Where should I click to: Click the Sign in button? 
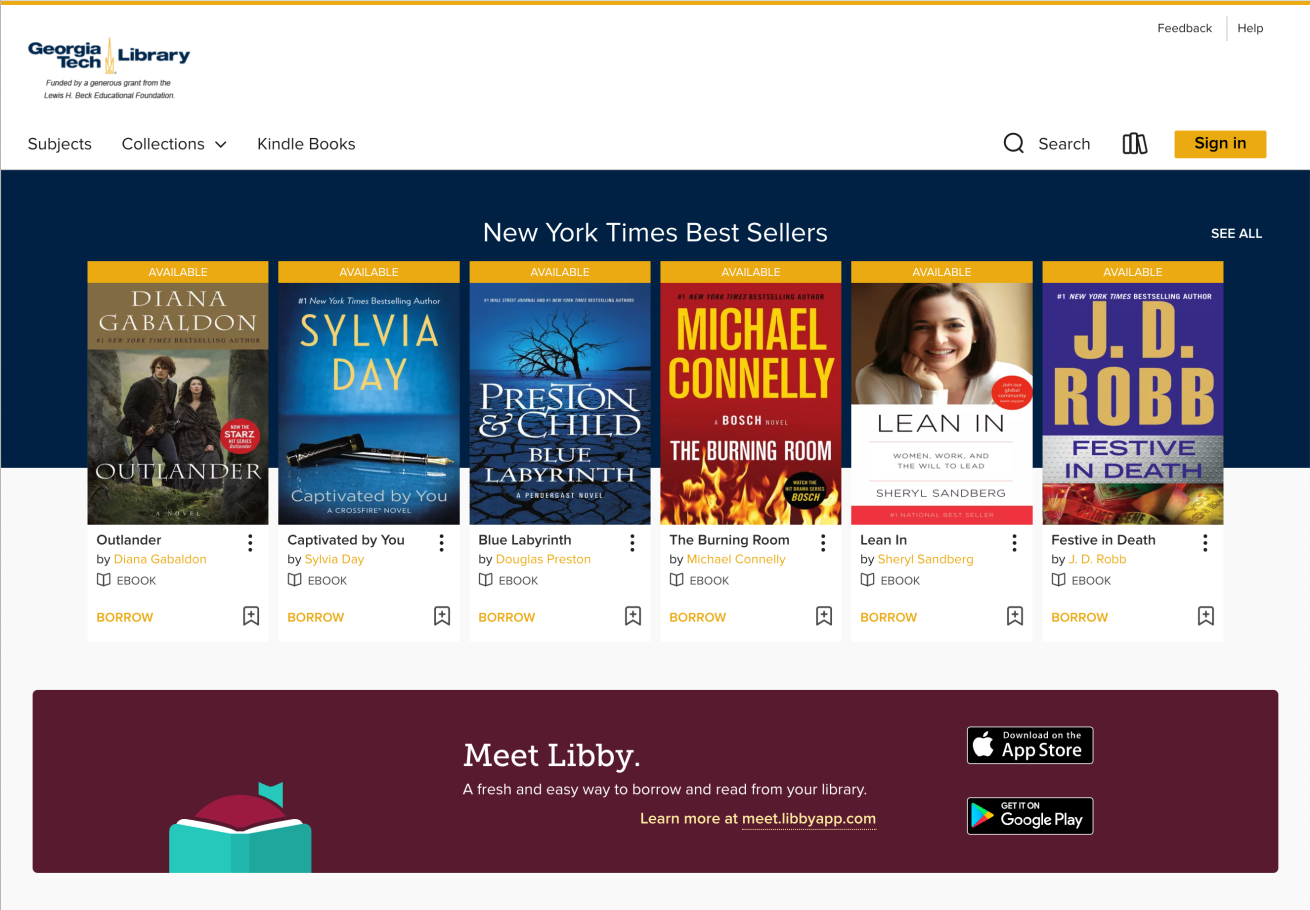1220,144
